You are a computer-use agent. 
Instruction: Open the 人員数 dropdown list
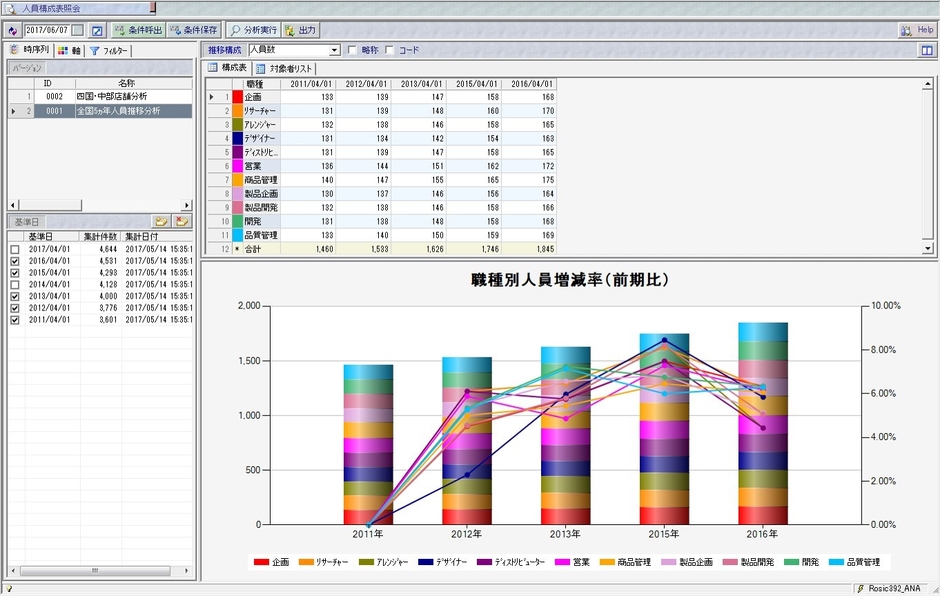click(335, 50)
